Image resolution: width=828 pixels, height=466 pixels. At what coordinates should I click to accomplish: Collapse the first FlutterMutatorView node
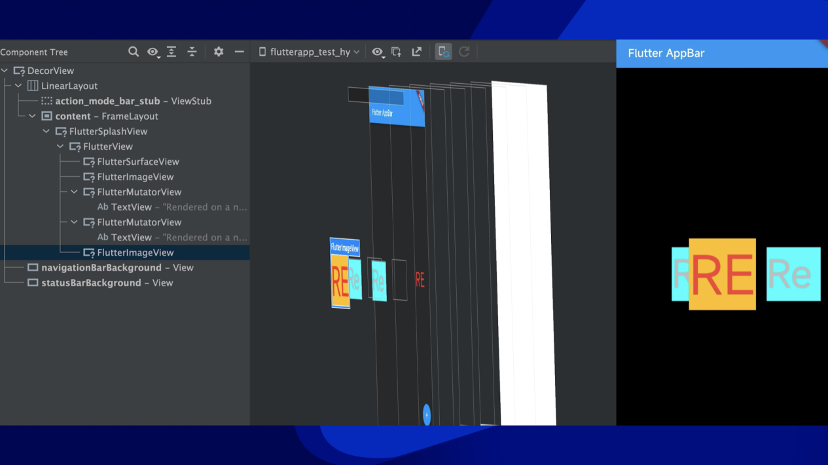pyautogui.click(x=74, y=192)
